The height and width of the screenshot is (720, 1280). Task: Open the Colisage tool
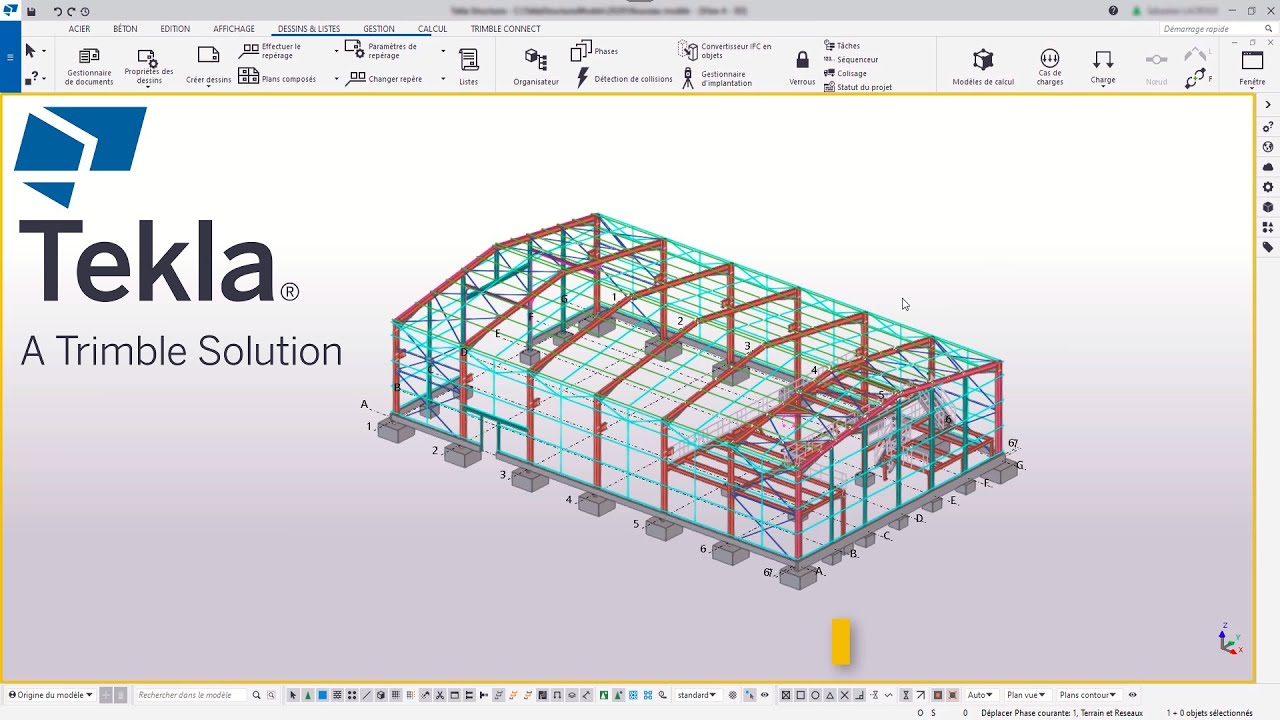coord(845,73)
